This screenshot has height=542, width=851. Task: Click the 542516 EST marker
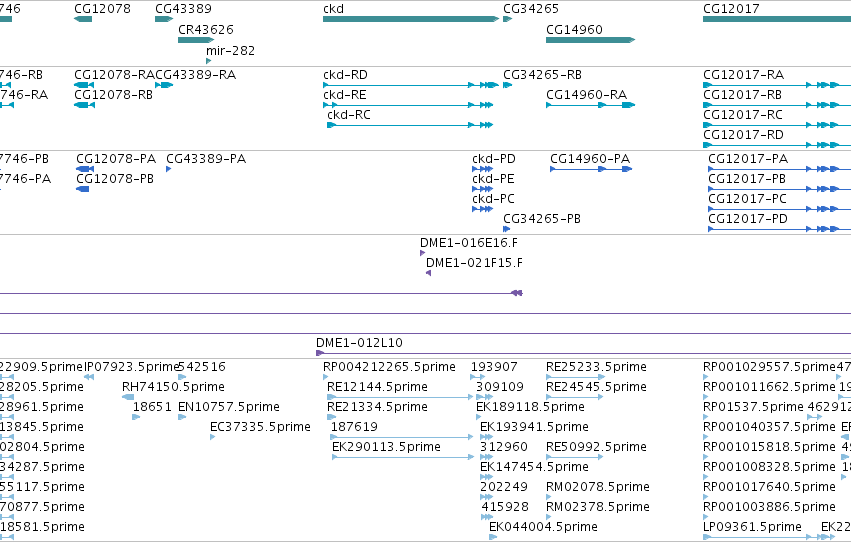coord(182,377)
